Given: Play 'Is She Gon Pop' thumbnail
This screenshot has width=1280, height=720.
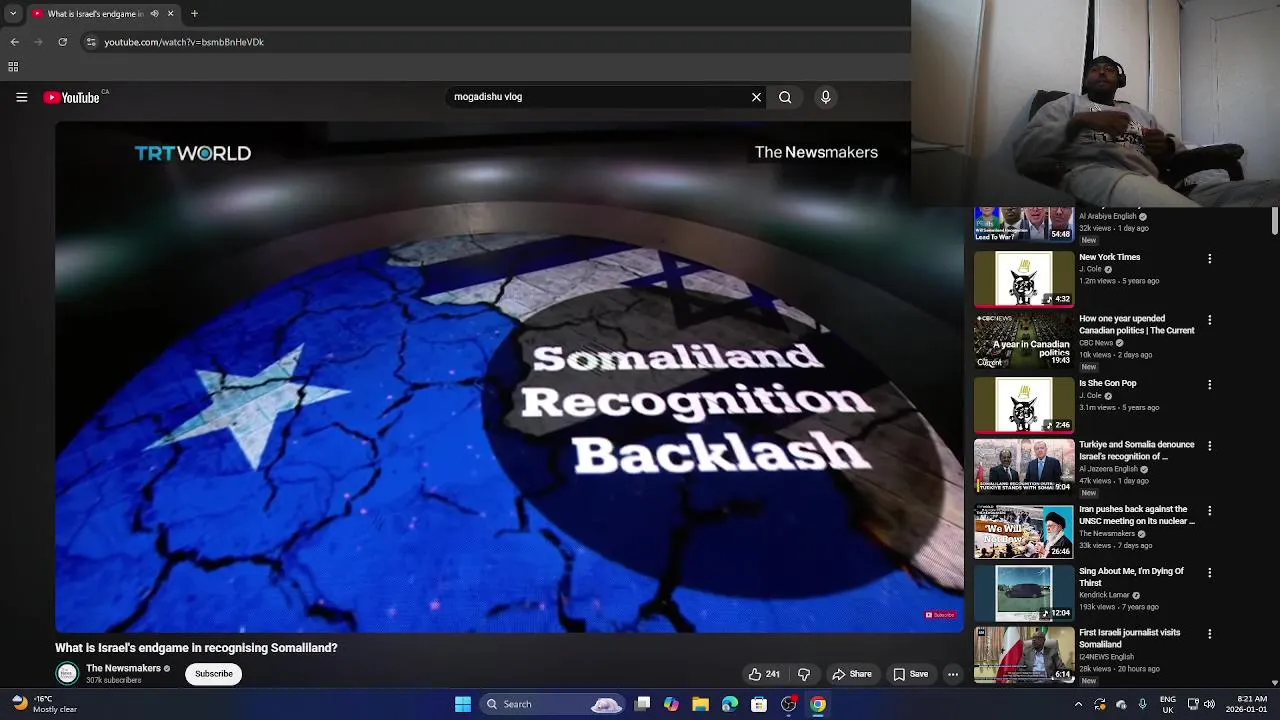Looking at the screenshot, I should [x=1024, y=404].
